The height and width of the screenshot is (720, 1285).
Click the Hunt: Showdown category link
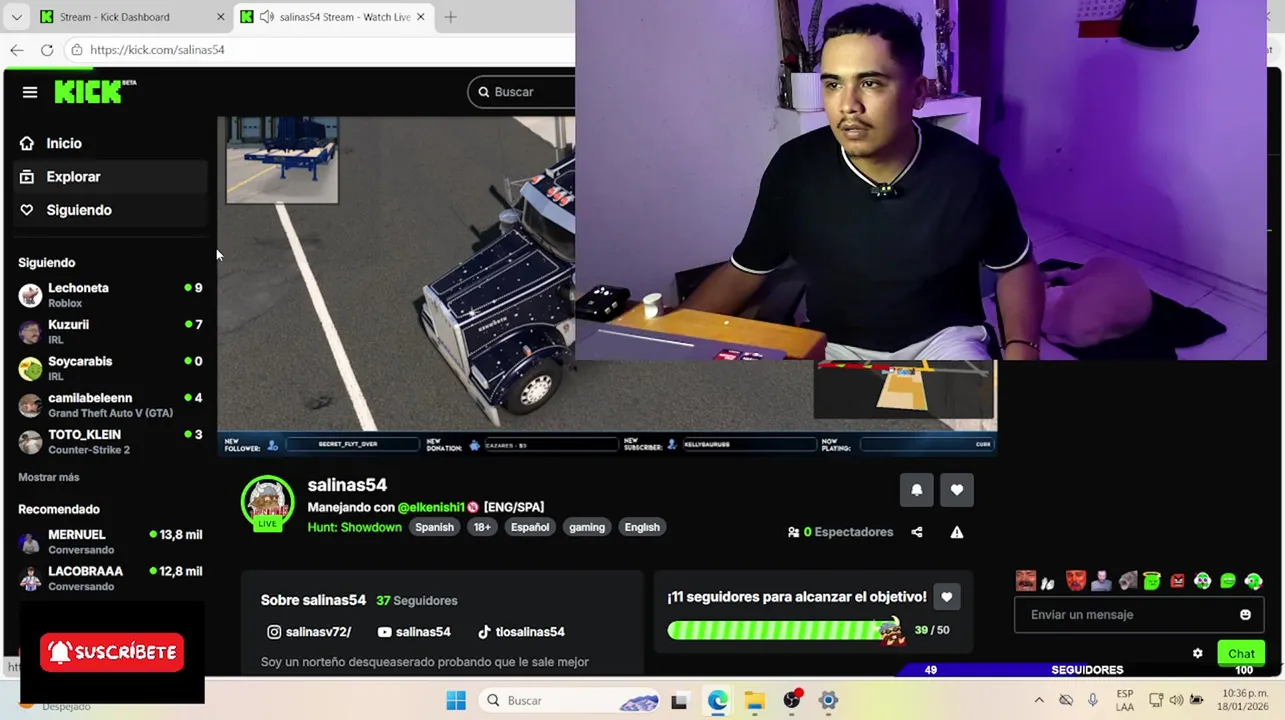click(x=354, y=527)
